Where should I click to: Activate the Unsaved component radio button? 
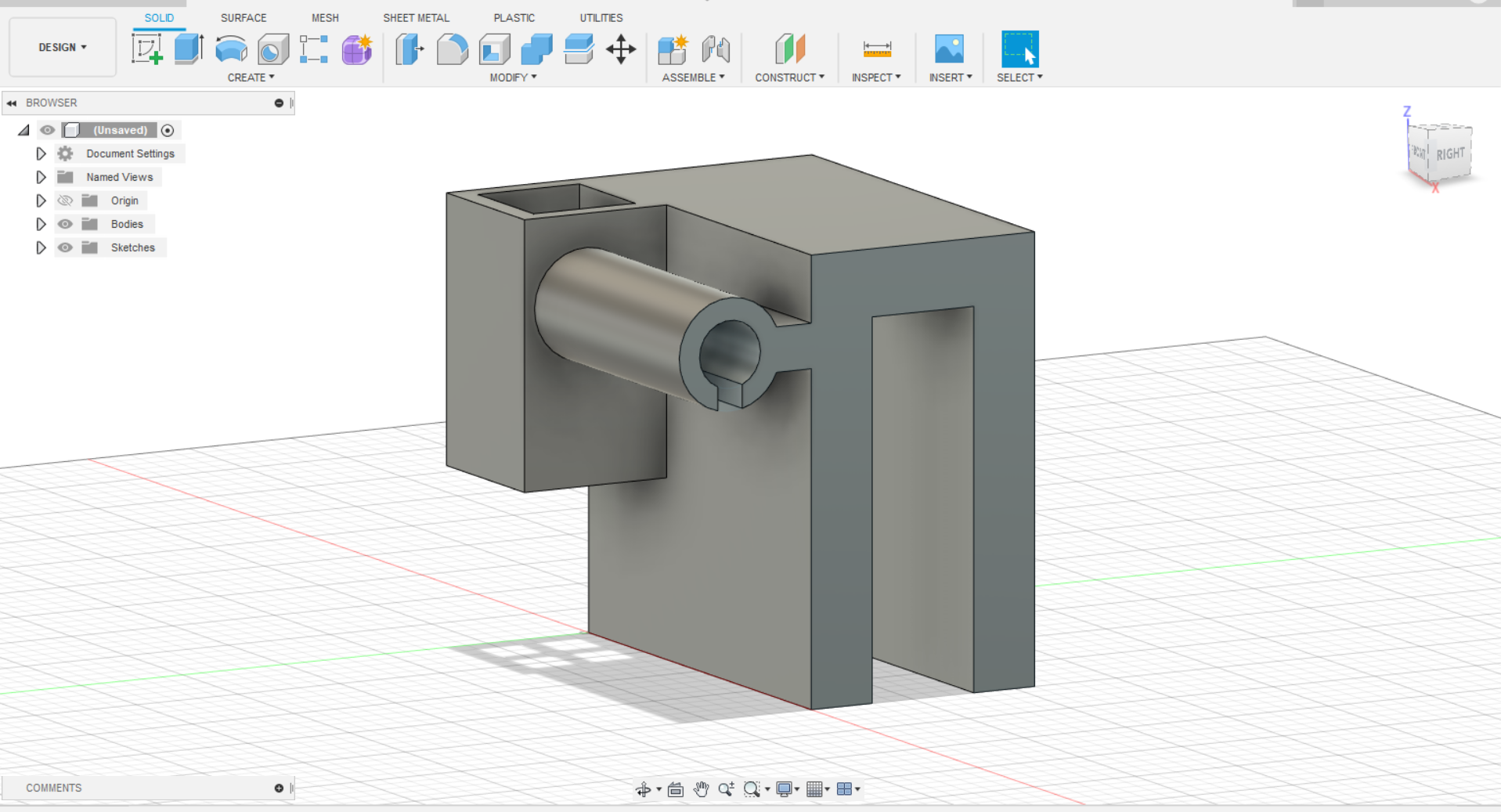click(168, 130)
